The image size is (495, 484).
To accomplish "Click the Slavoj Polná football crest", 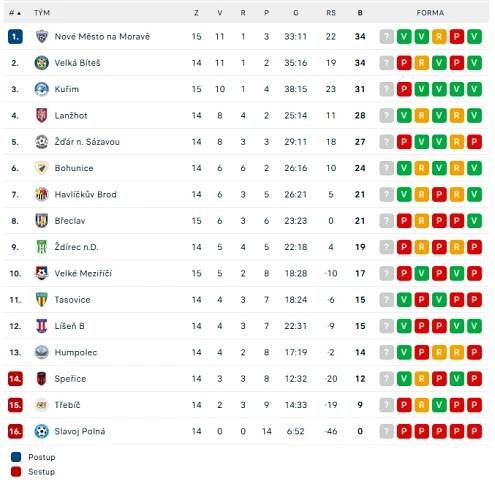I will pyautogui.click(x=42, y=431).
